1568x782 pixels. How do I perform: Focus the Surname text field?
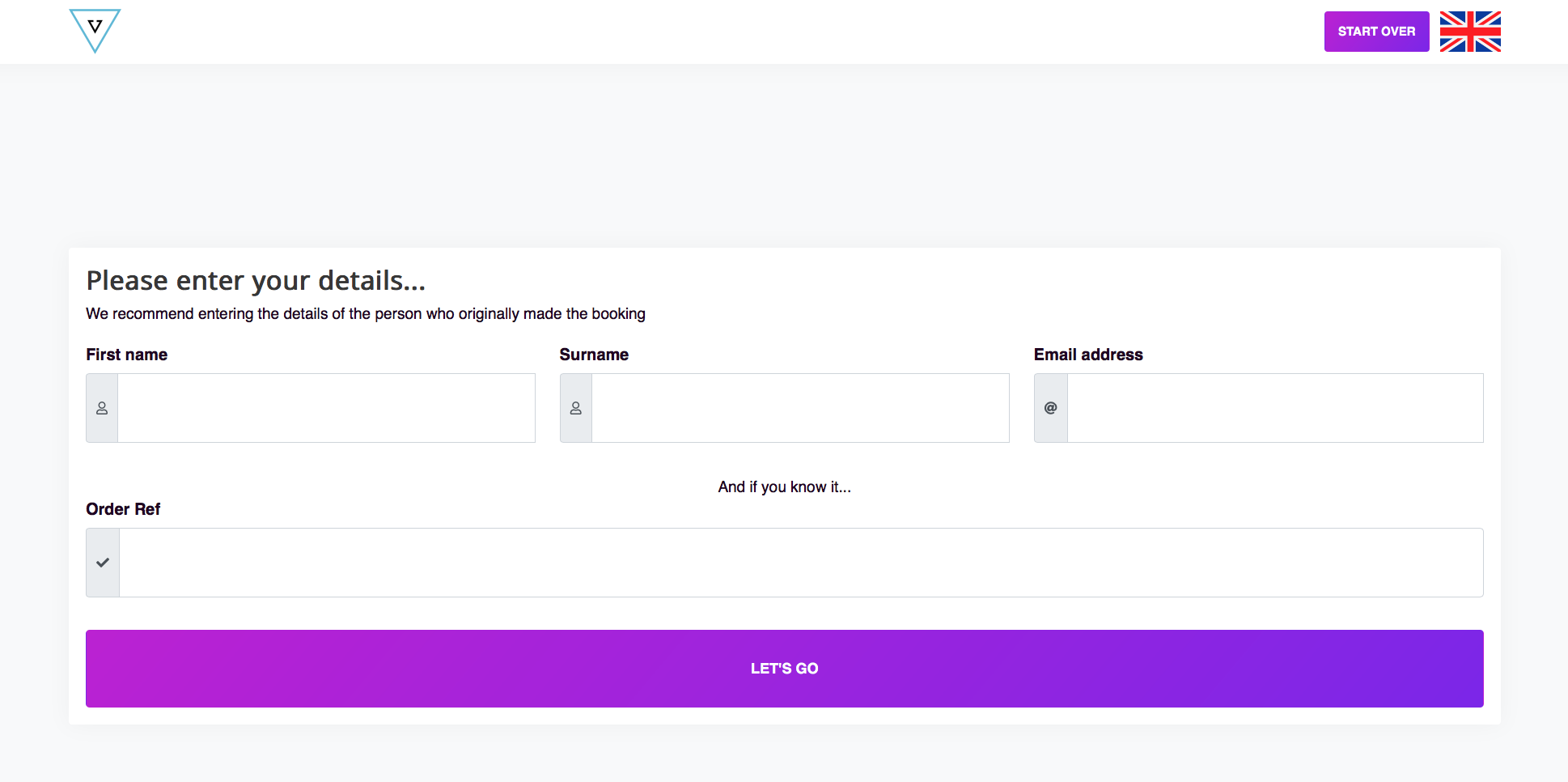click(800, 408)
